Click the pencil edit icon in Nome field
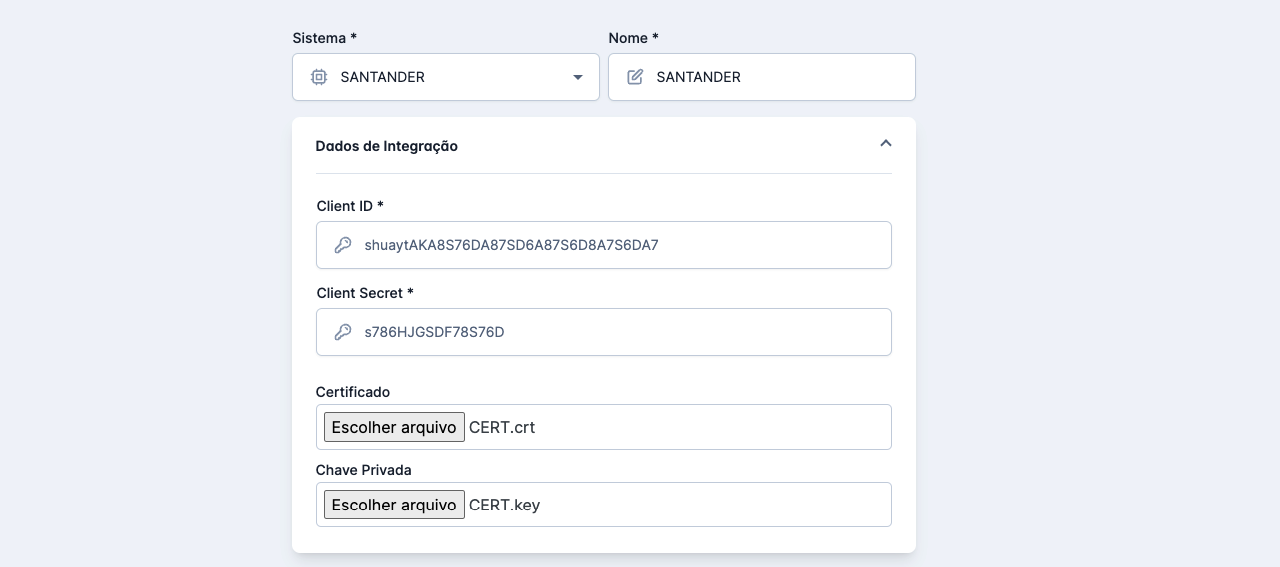Viewport: 1280px width, 567px height. pos(635,77)
